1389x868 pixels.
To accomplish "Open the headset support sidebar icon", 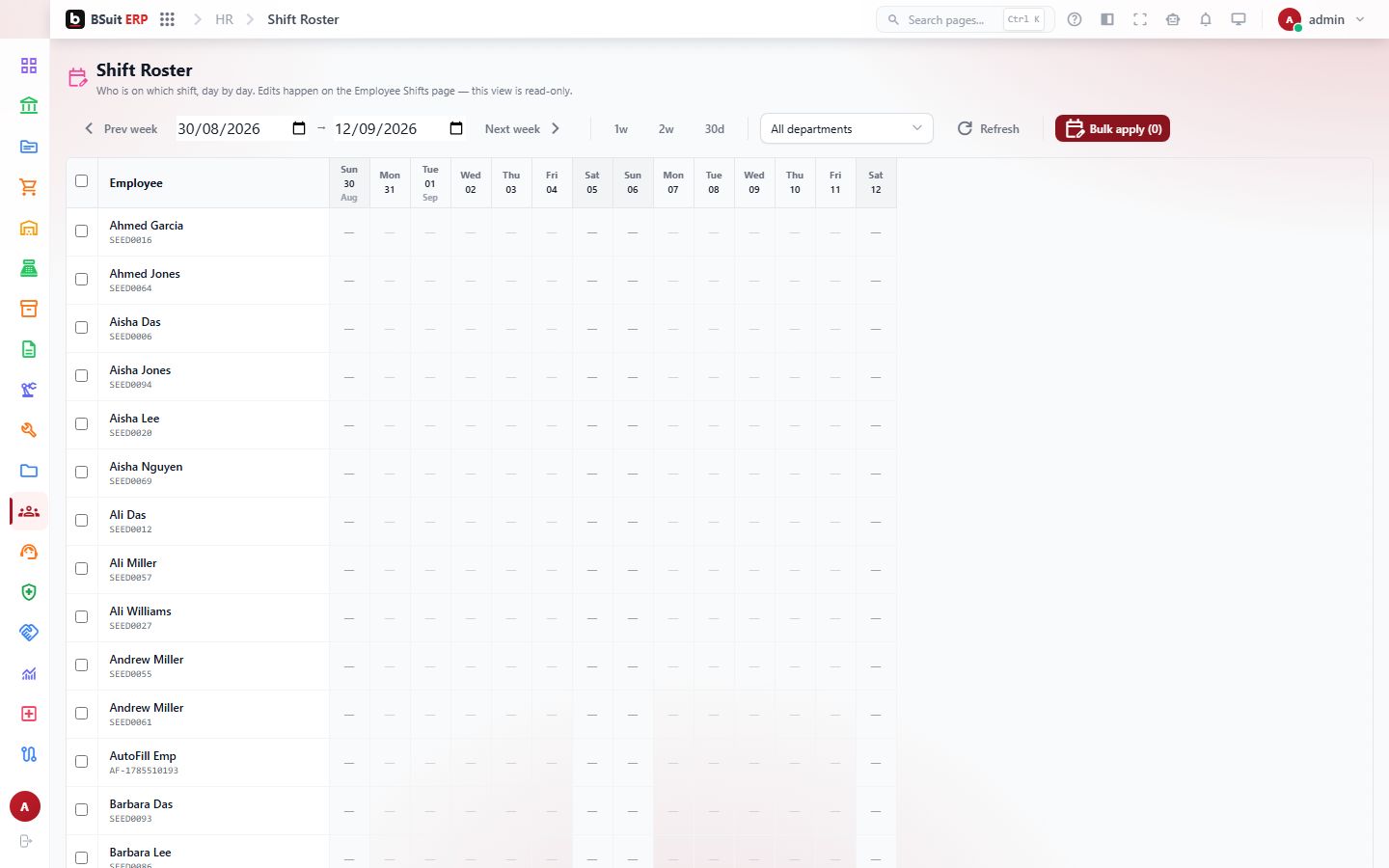I will pyautogui.click(x=29, y=552).
